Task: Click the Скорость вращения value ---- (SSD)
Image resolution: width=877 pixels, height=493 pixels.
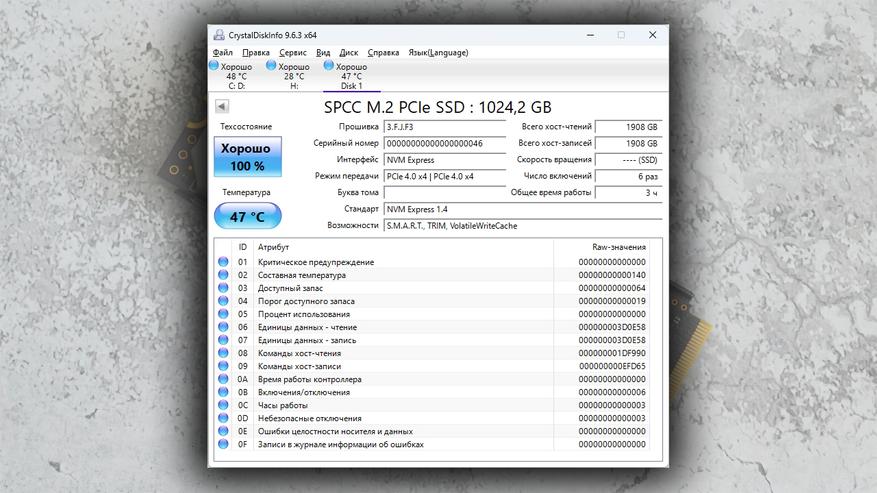Action: [x=629, y=160]
